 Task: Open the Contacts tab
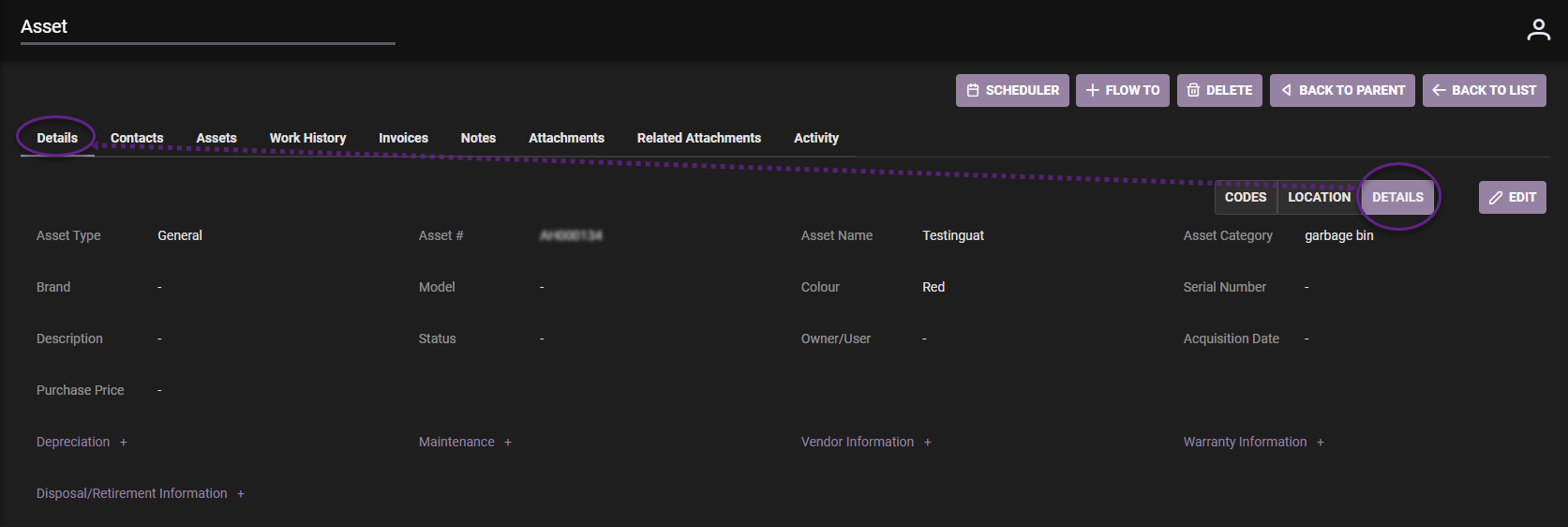(x=137, y=138)
